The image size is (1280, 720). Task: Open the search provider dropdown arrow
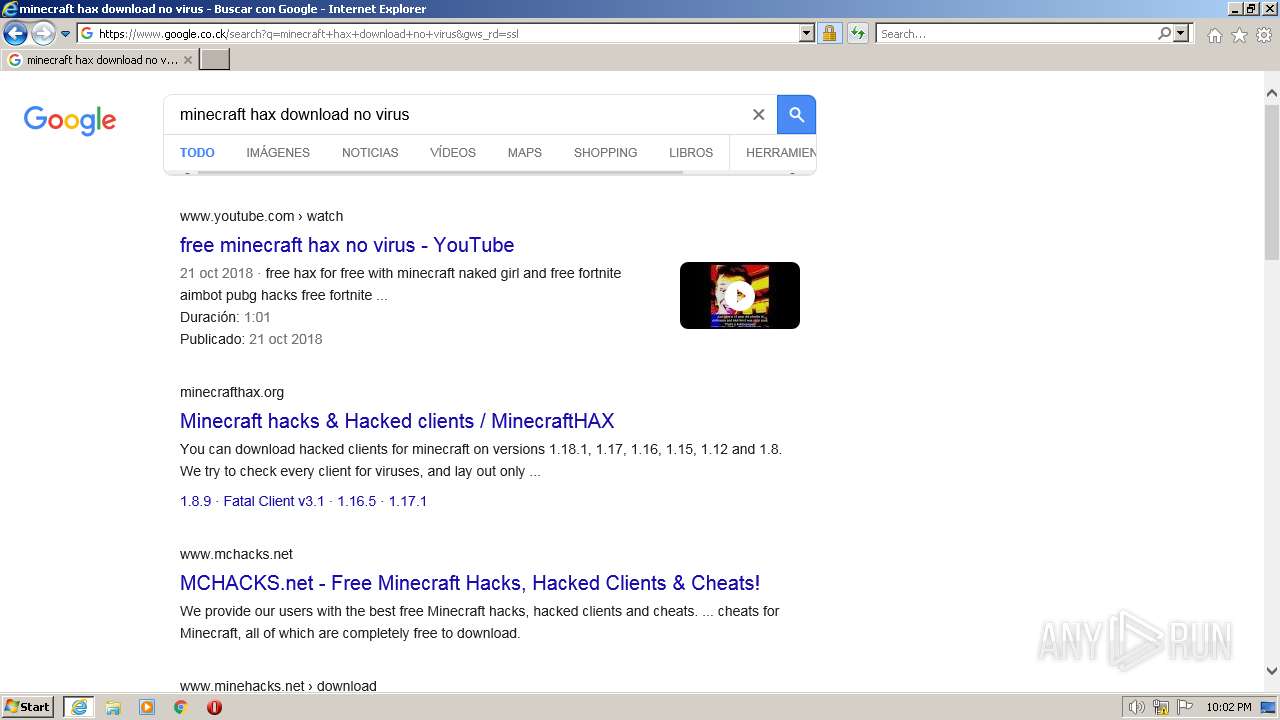[1181, 33]
